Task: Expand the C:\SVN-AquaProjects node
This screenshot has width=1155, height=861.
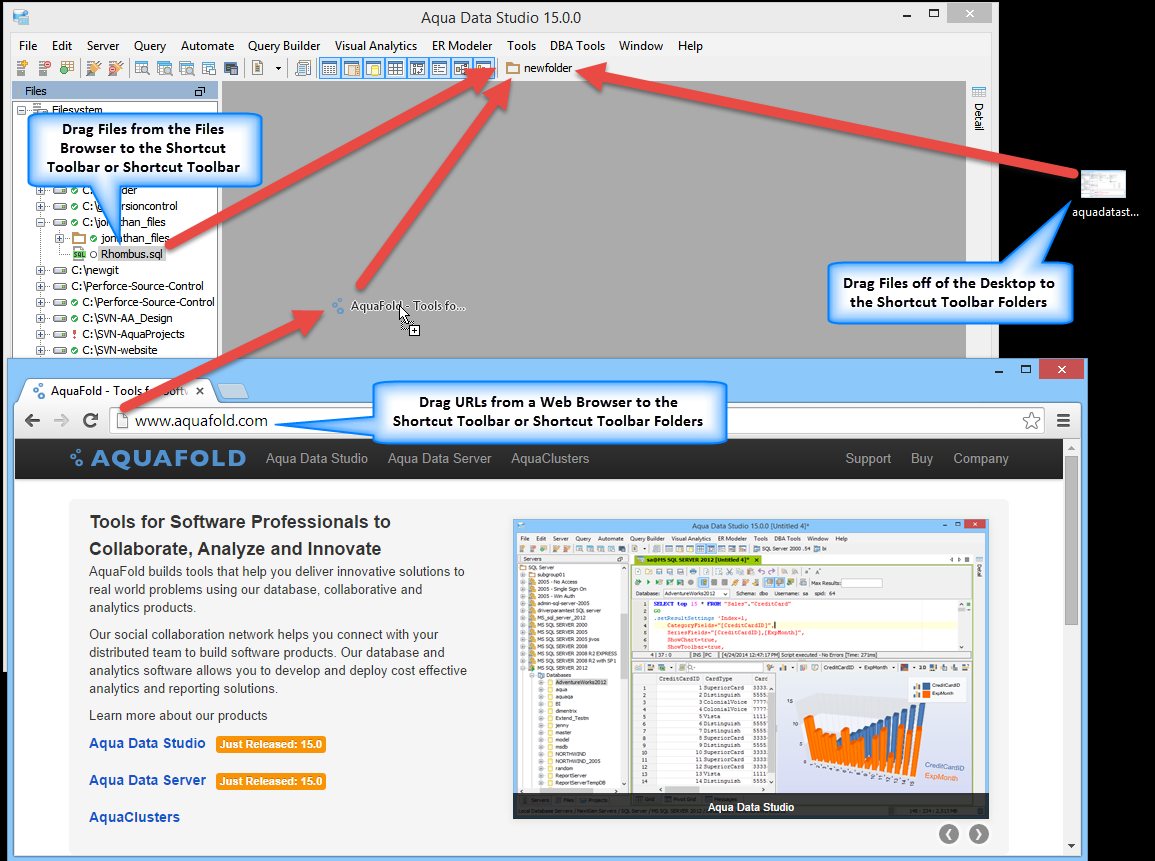Action: [x=41, y=334]
